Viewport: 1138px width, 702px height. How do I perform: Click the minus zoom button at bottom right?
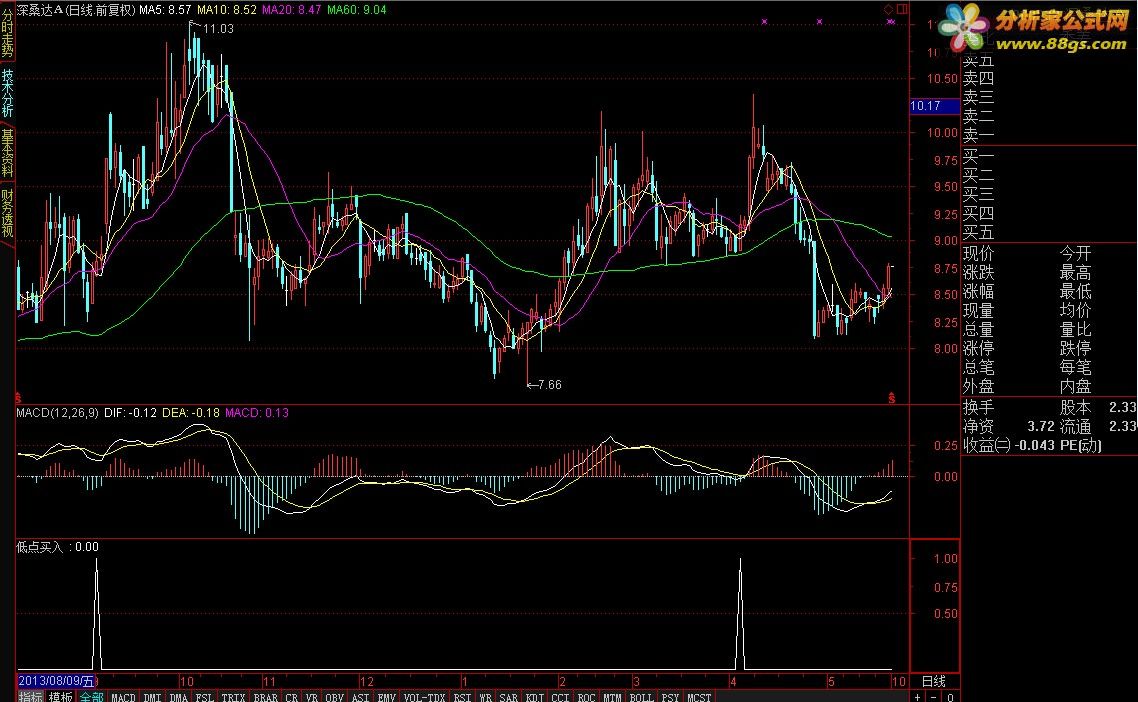tap(933, 697)
